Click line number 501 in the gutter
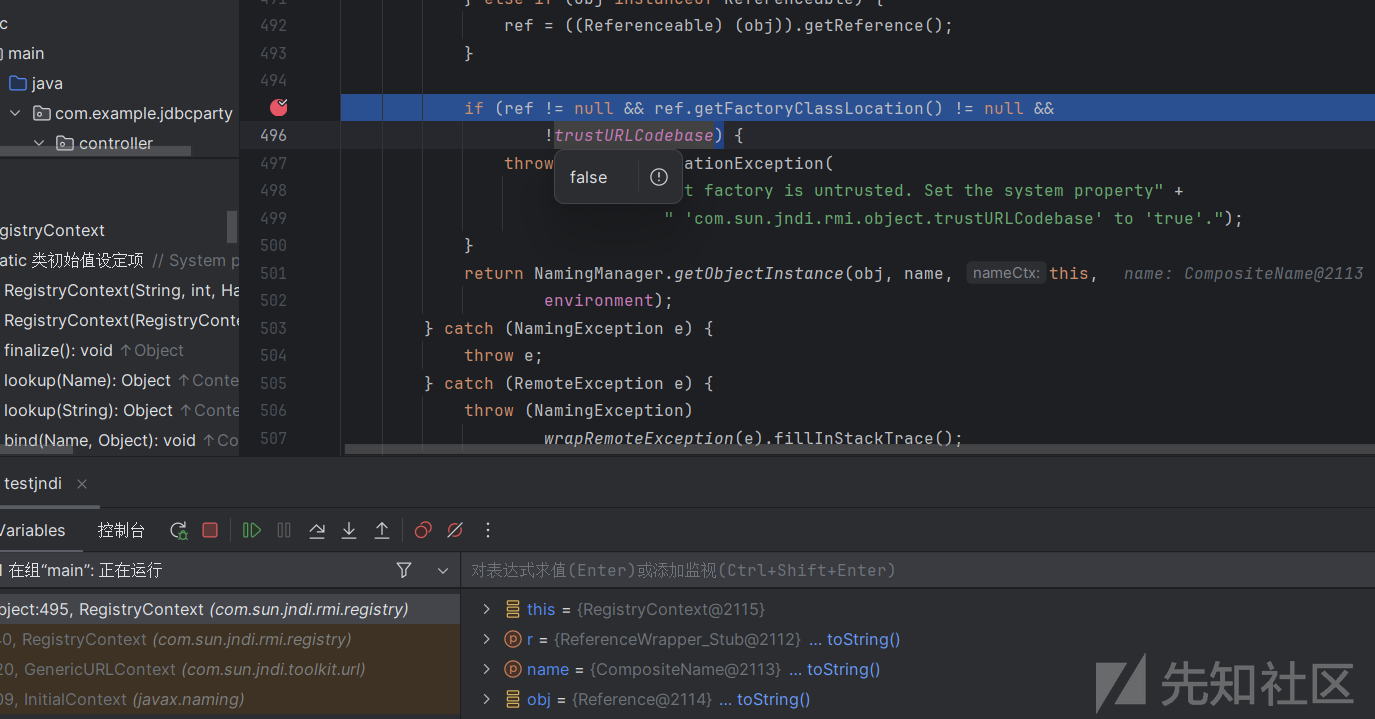 (273, 272)
